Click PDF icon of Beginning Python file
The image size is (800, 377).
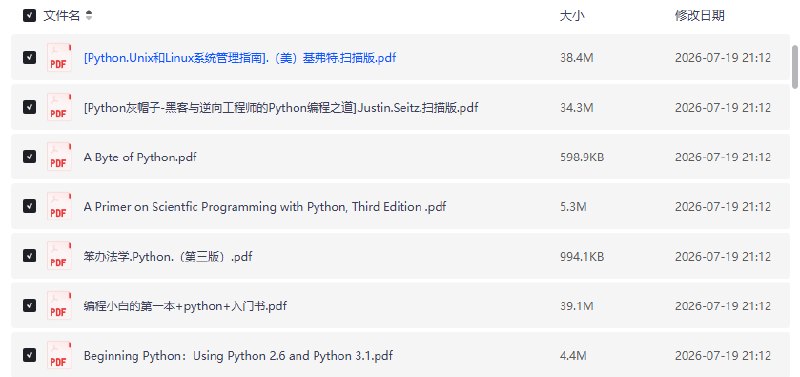click(x=59, y=355)
